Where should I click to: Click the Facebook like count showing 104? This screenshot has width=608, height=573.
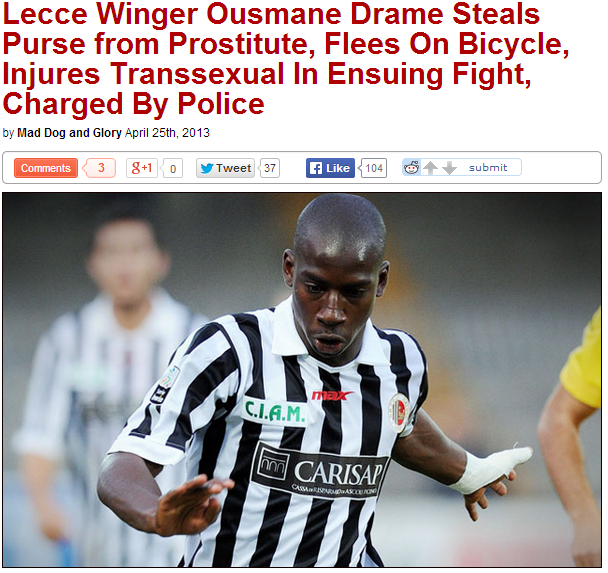[373, 168]
